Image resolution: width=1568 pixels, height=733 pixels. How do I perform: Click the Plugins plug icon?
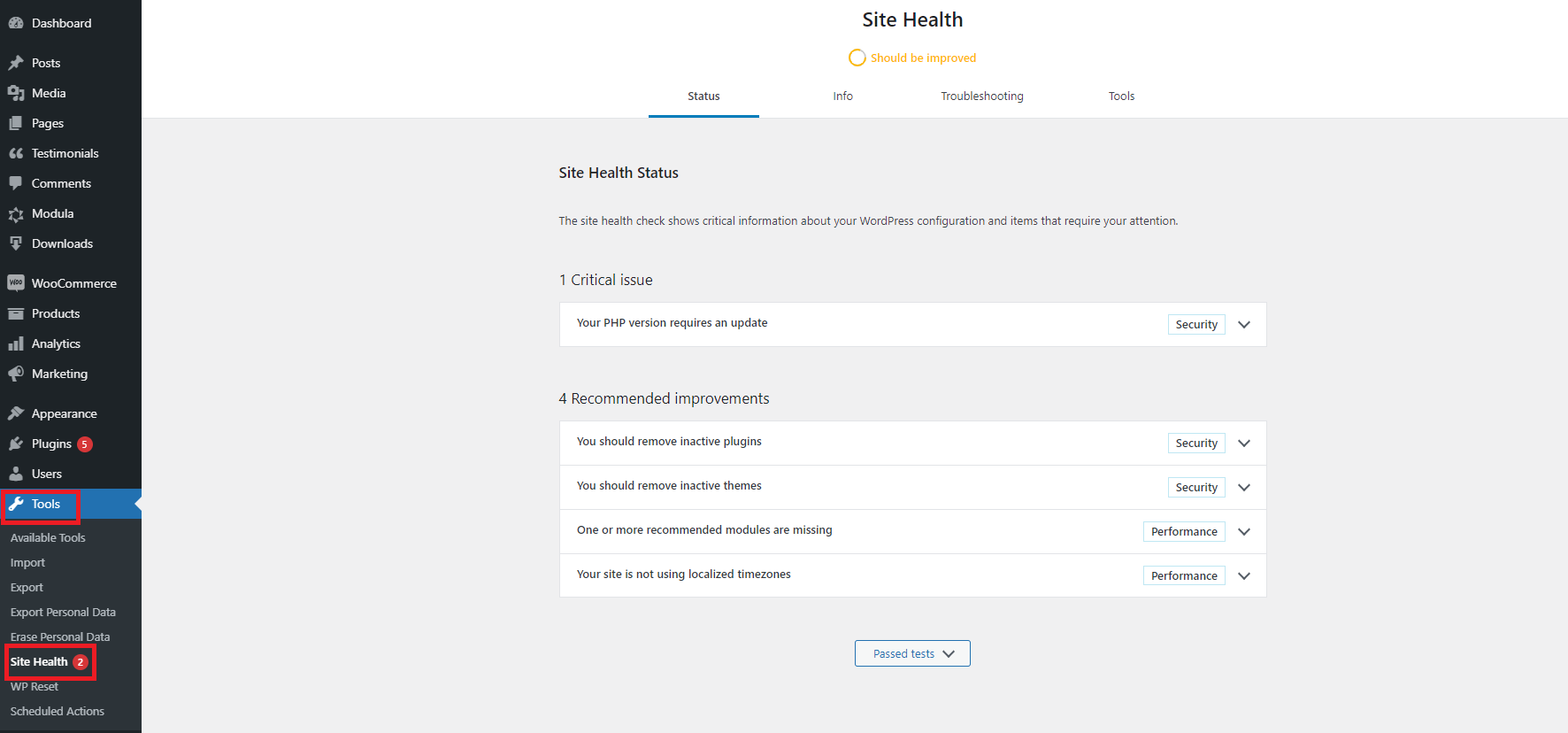click(x=16, y=444)
